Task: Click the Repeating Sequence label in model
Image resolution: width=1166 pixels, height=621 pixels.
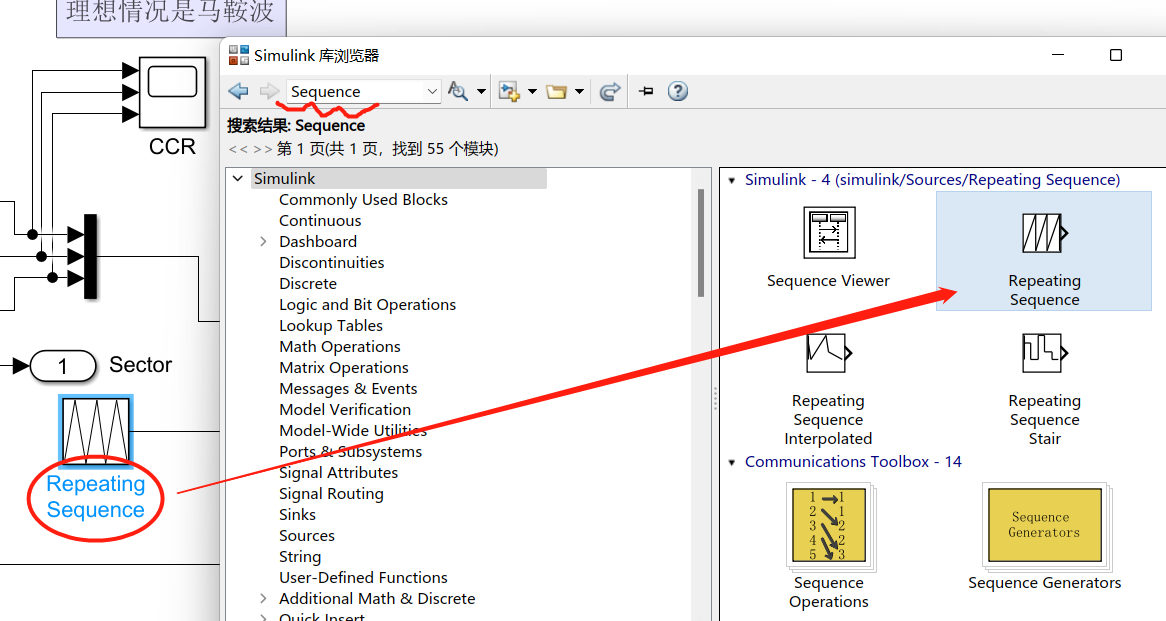Action: [96, 496]
